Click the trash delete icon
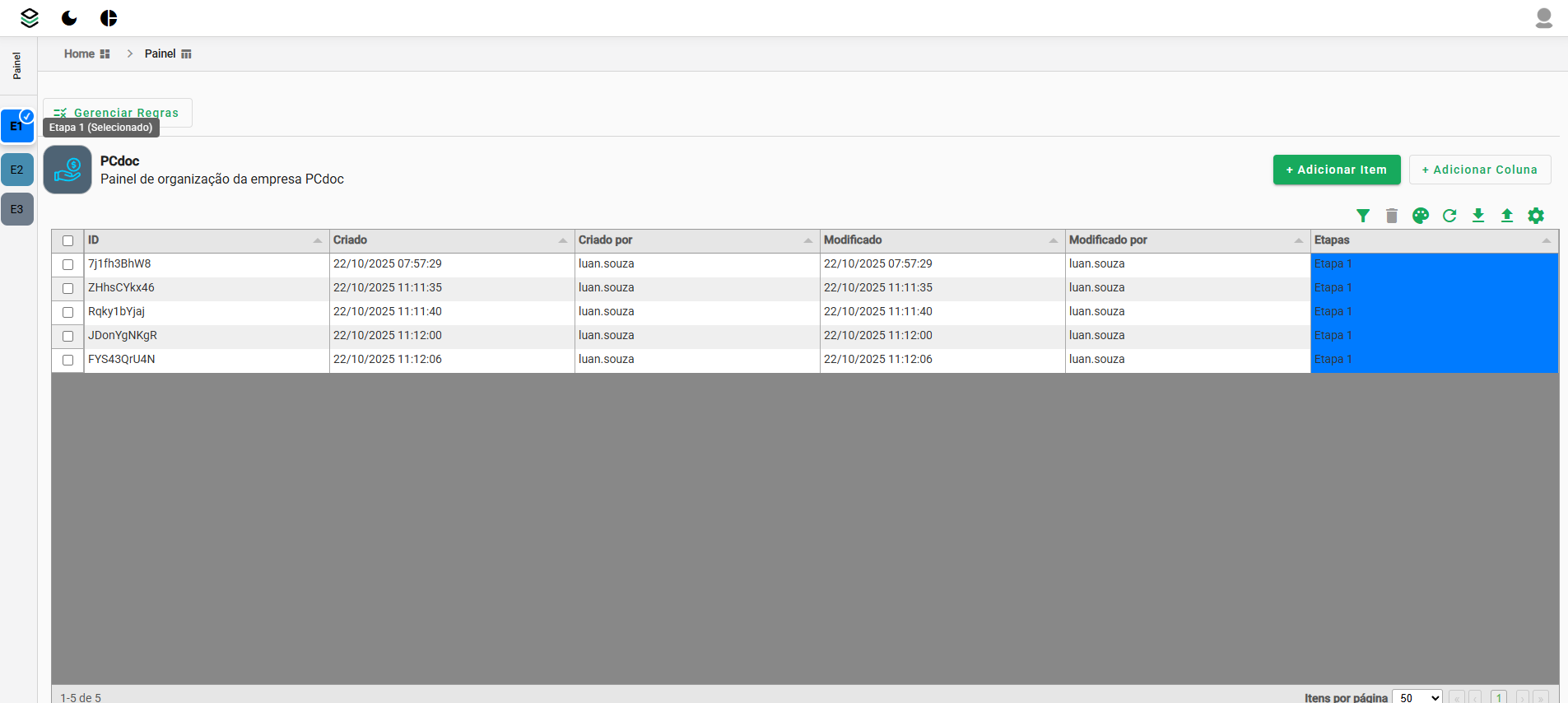This screenshot has width=1568, height=703. [x=1392, y=216]
